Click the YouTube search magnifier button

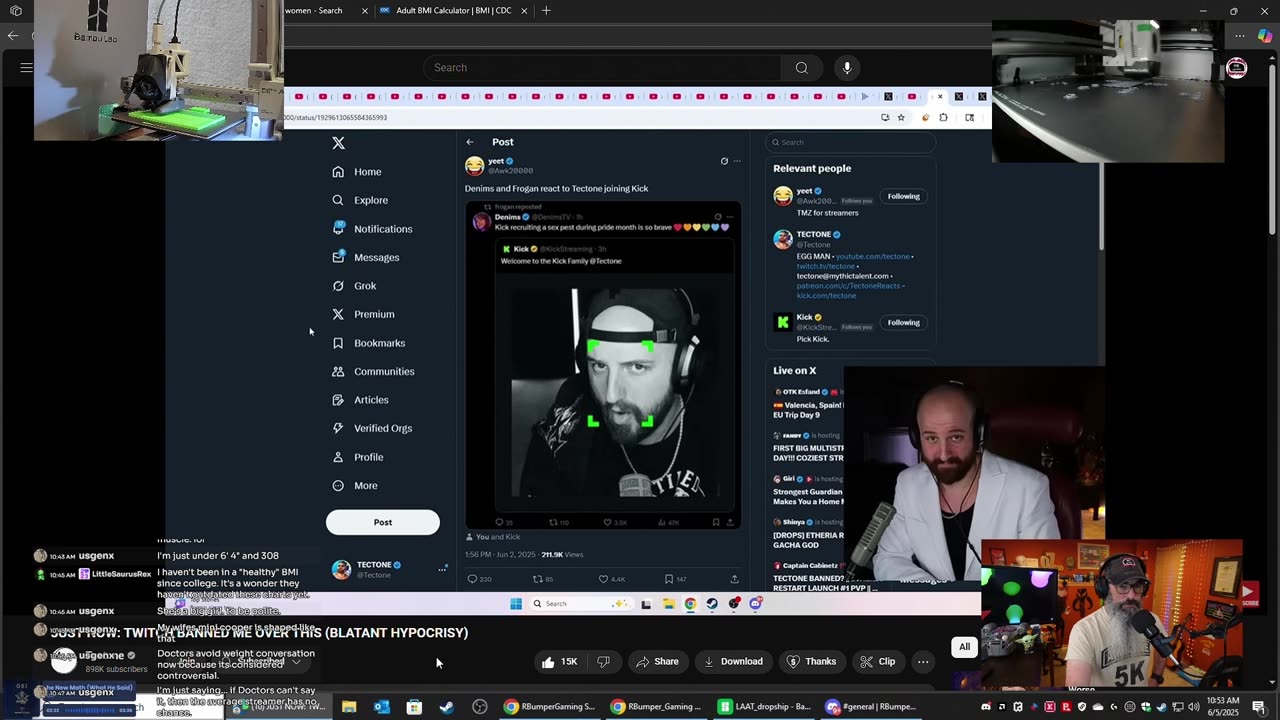(x=801, y=67)
